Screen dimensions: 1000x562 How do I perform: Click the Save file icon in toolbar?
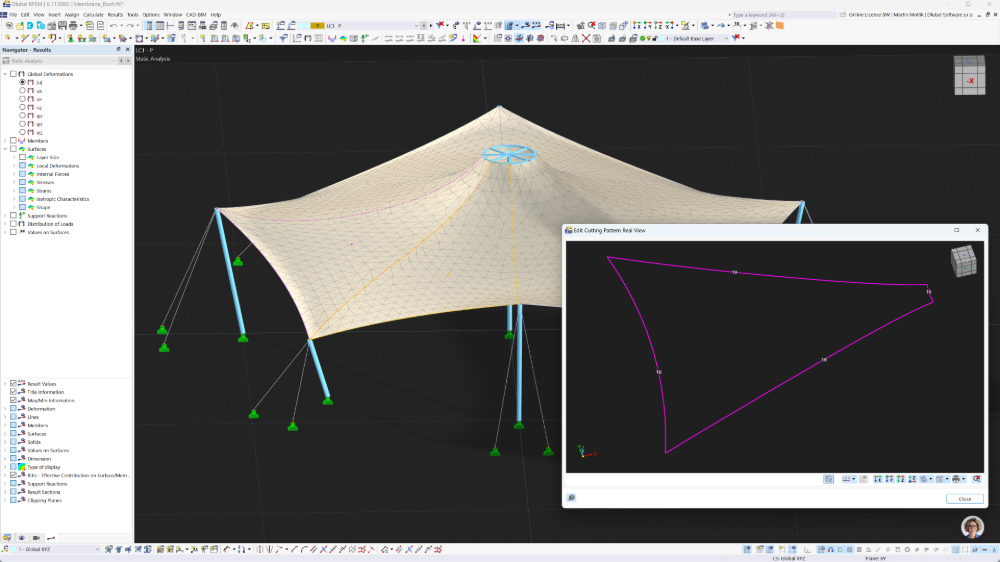pos(62,26)
